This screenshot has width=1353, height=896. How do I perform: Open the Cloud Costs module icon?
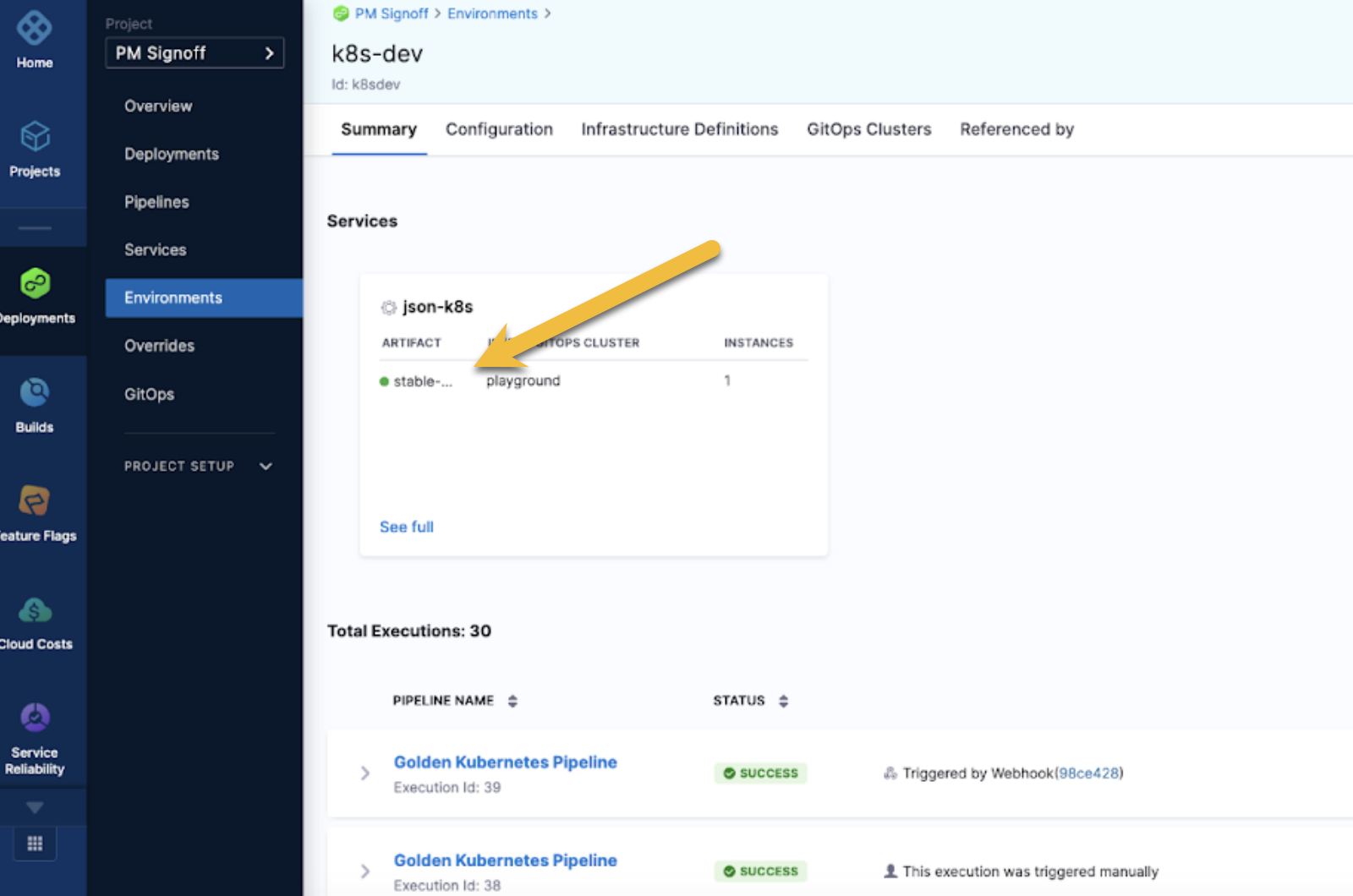click(x=35, y=610)
